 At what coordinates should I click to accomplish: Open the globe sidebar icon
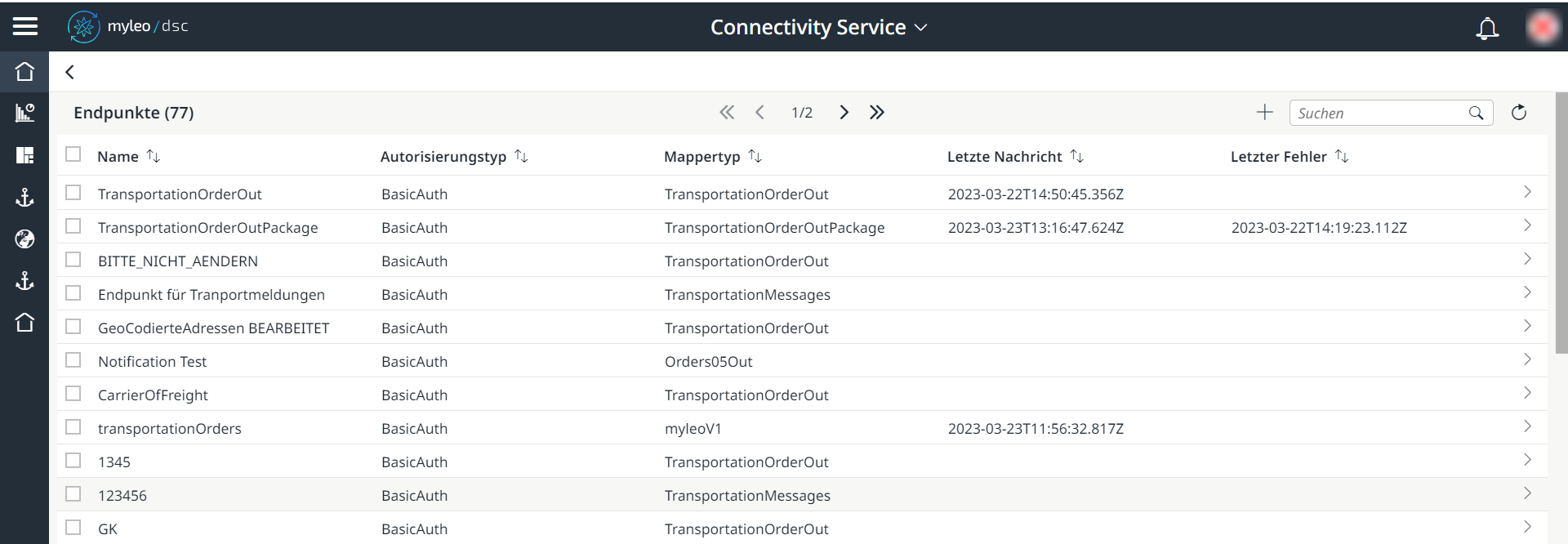click(24, 239)
